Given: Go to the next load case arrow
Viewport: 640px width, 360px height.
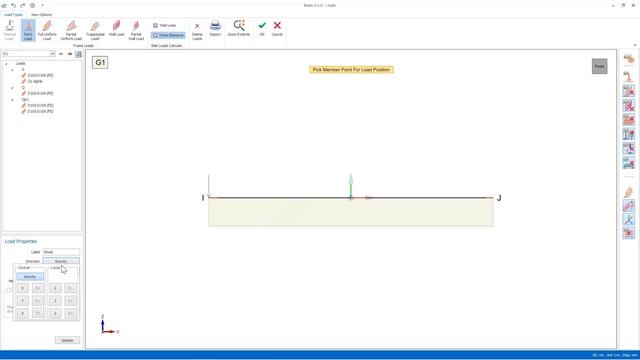Looking at the screenshot, I should [70, 54].
